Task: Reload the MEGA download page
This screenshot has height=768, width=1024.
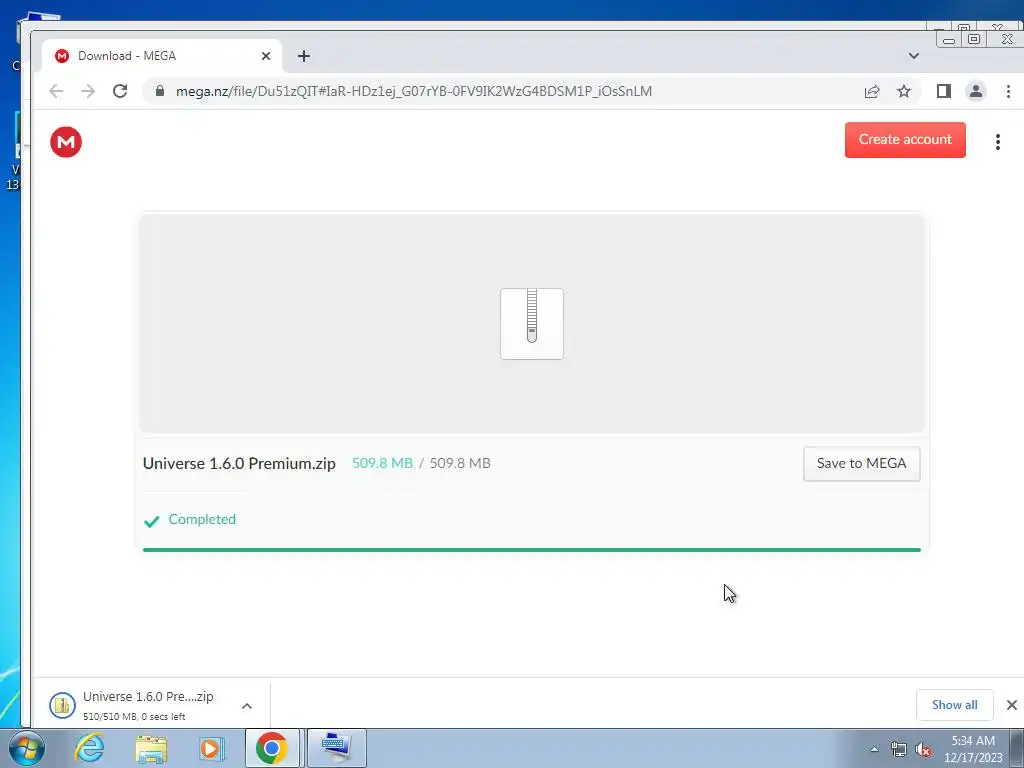Action: pos(120,91)
